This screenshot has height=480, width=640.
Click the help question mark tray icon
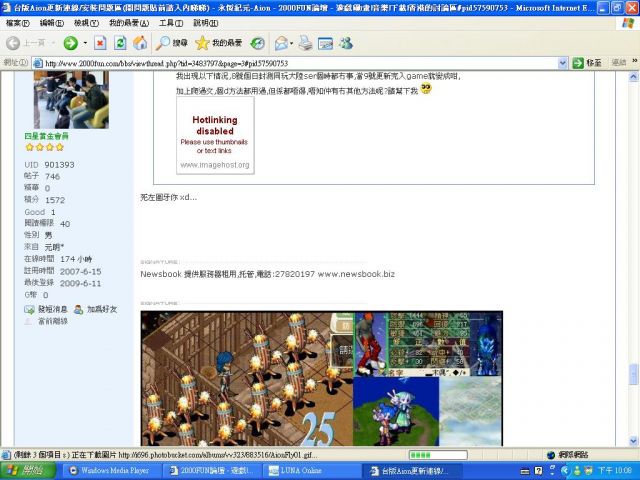[x=538, y=471]
